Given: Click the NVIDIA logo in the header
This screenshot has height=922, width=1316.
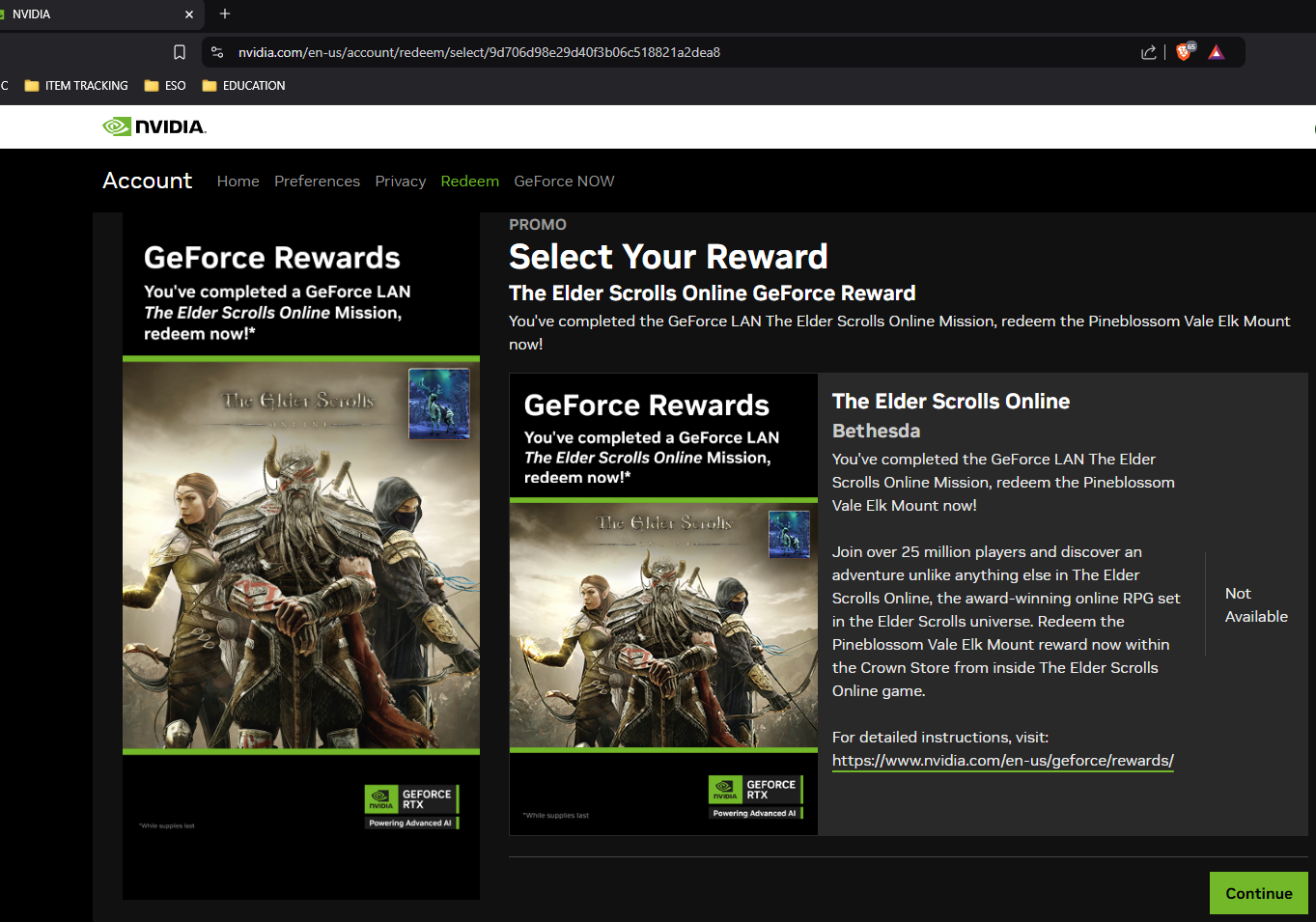Looking at the screenshot, I should pyautogui.click(x=154, y=126).
